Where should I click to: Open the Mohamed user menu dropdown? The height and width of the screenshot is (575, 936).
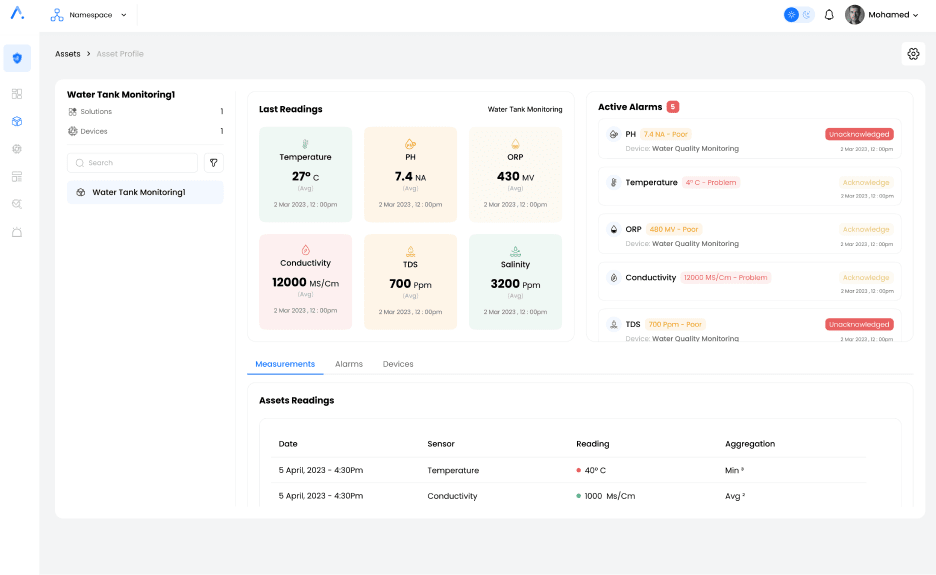[882, 15]
